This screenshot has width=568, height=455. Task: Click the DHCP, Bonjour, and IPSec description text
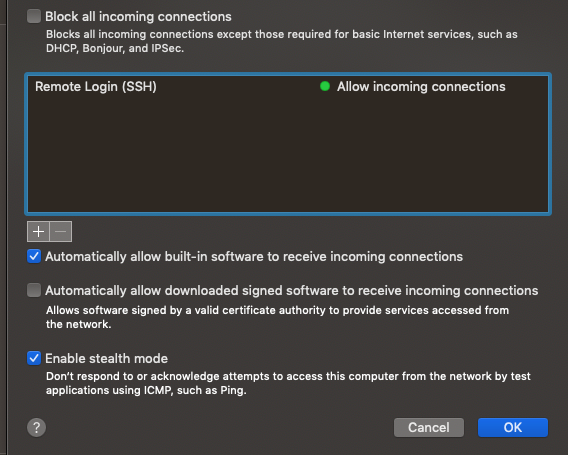coord(282,41)
